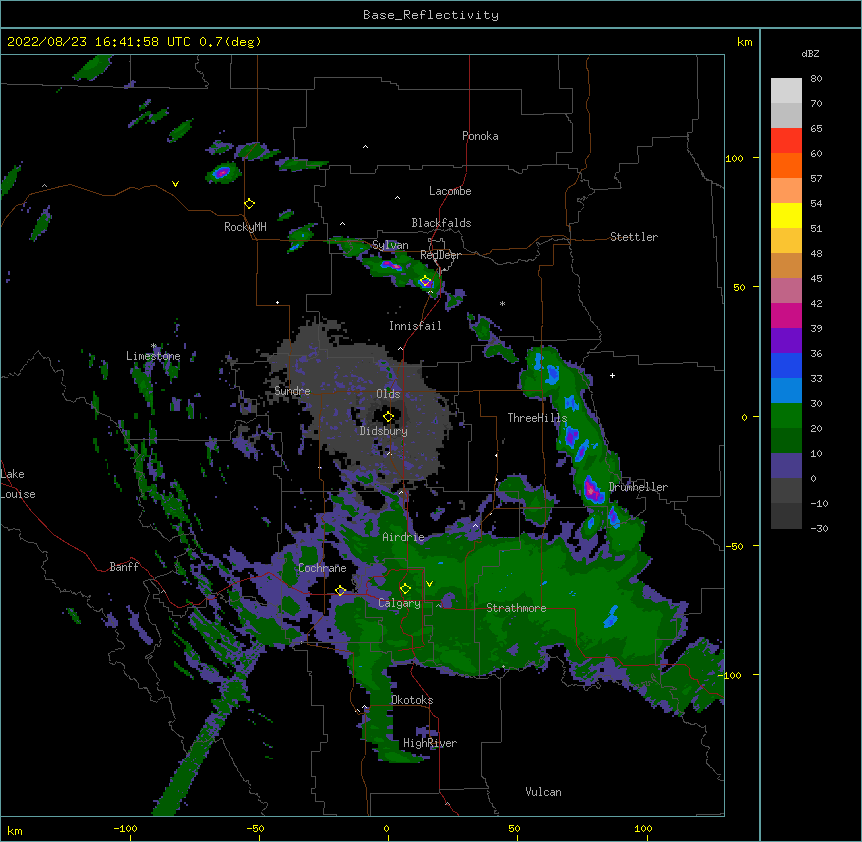Image resolution: width=862 pixels, height=842 pixels.
Task: Click the 2022/08/23 16:41:58 UTC timestamp
Action: [99, 42]
